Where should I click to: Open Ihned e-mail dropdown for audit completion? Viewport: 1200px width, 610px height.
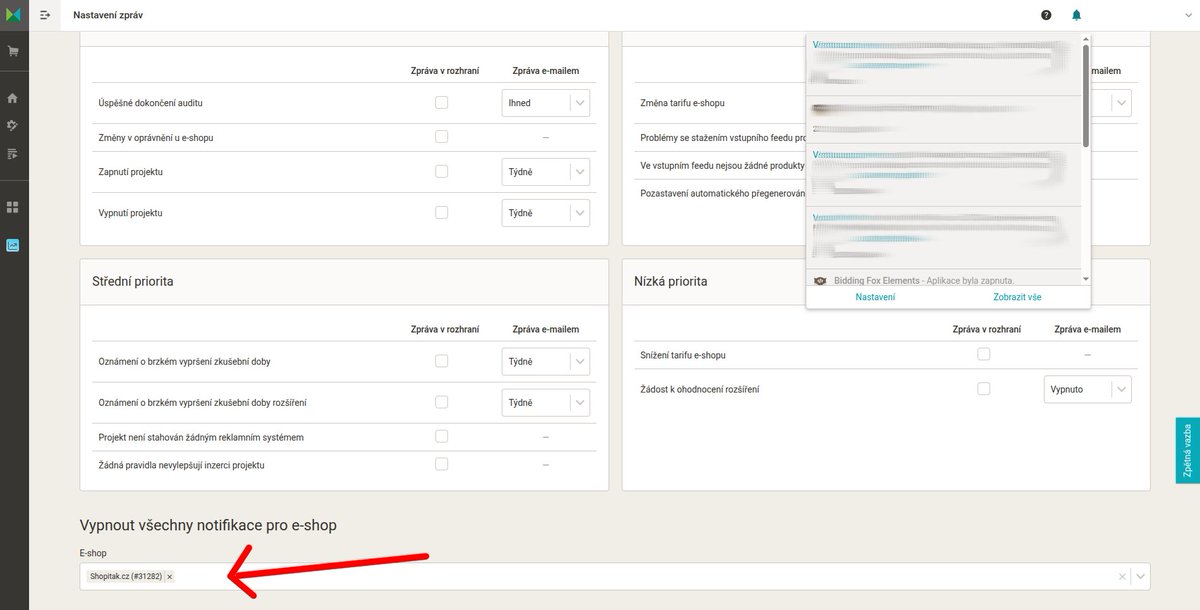click(x=545, y=103)
